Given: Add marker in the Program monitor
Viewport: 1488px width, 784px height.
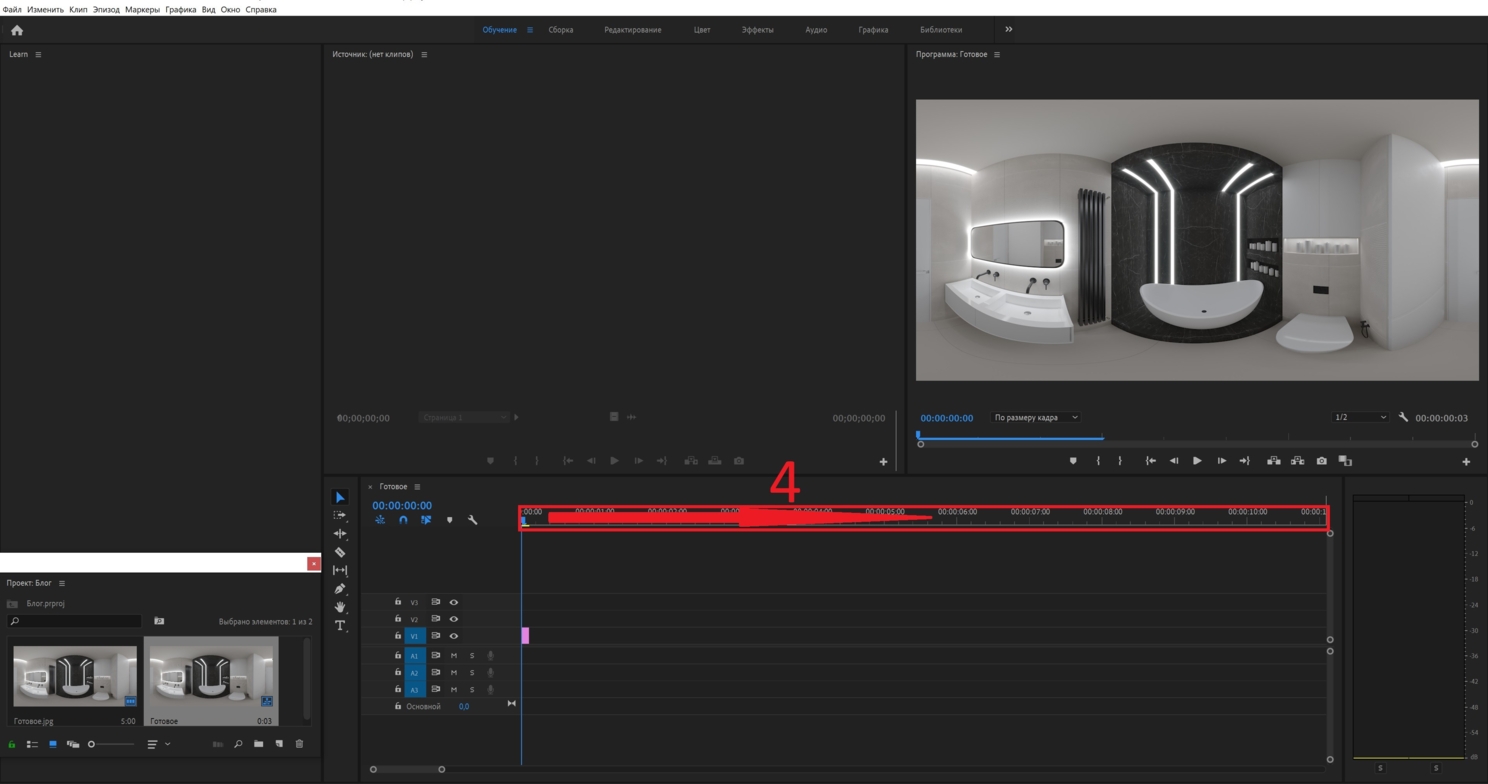Looking at the screenshot, I should point(1073,461).
